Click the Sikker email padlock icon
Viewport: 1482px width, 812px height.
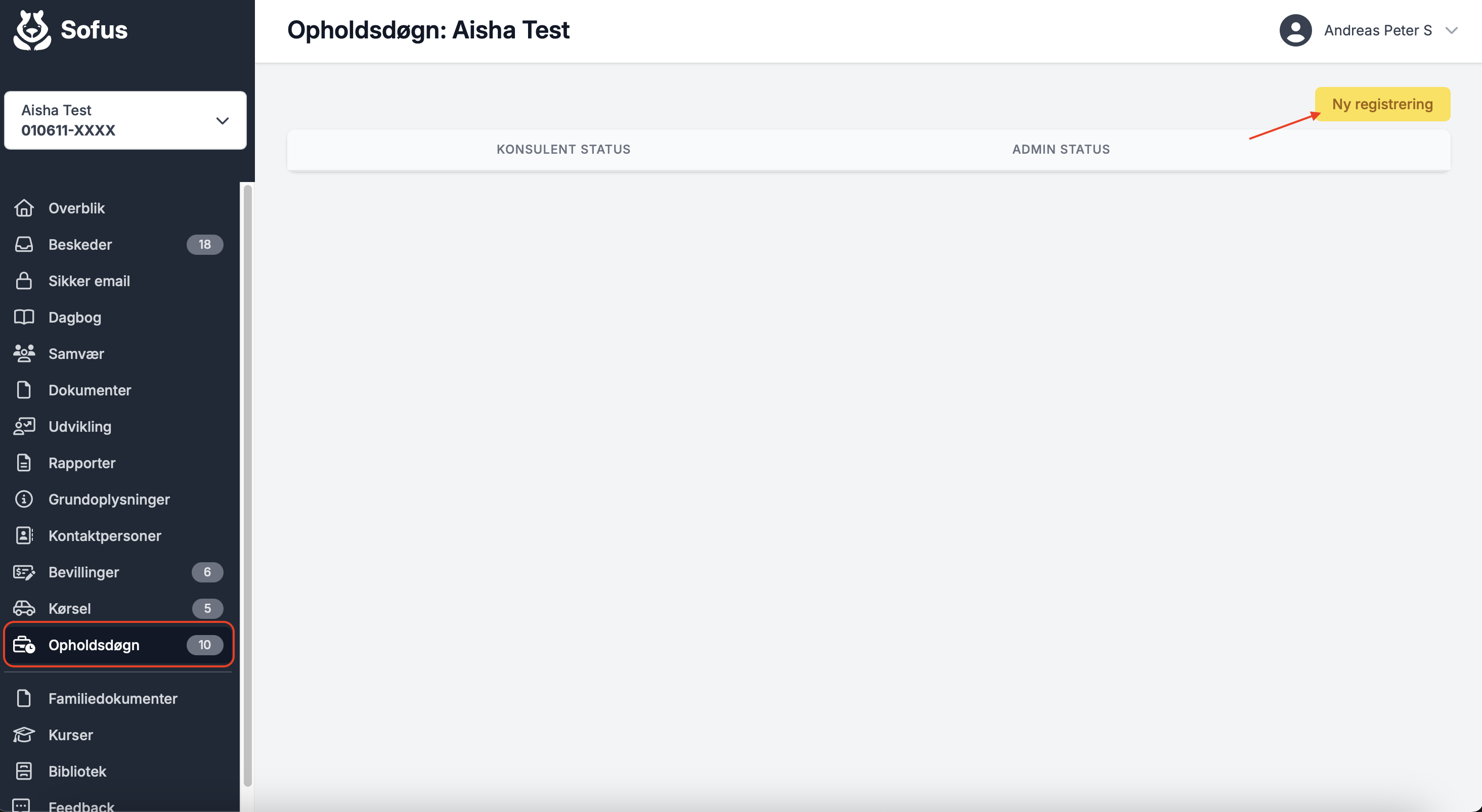24,281
